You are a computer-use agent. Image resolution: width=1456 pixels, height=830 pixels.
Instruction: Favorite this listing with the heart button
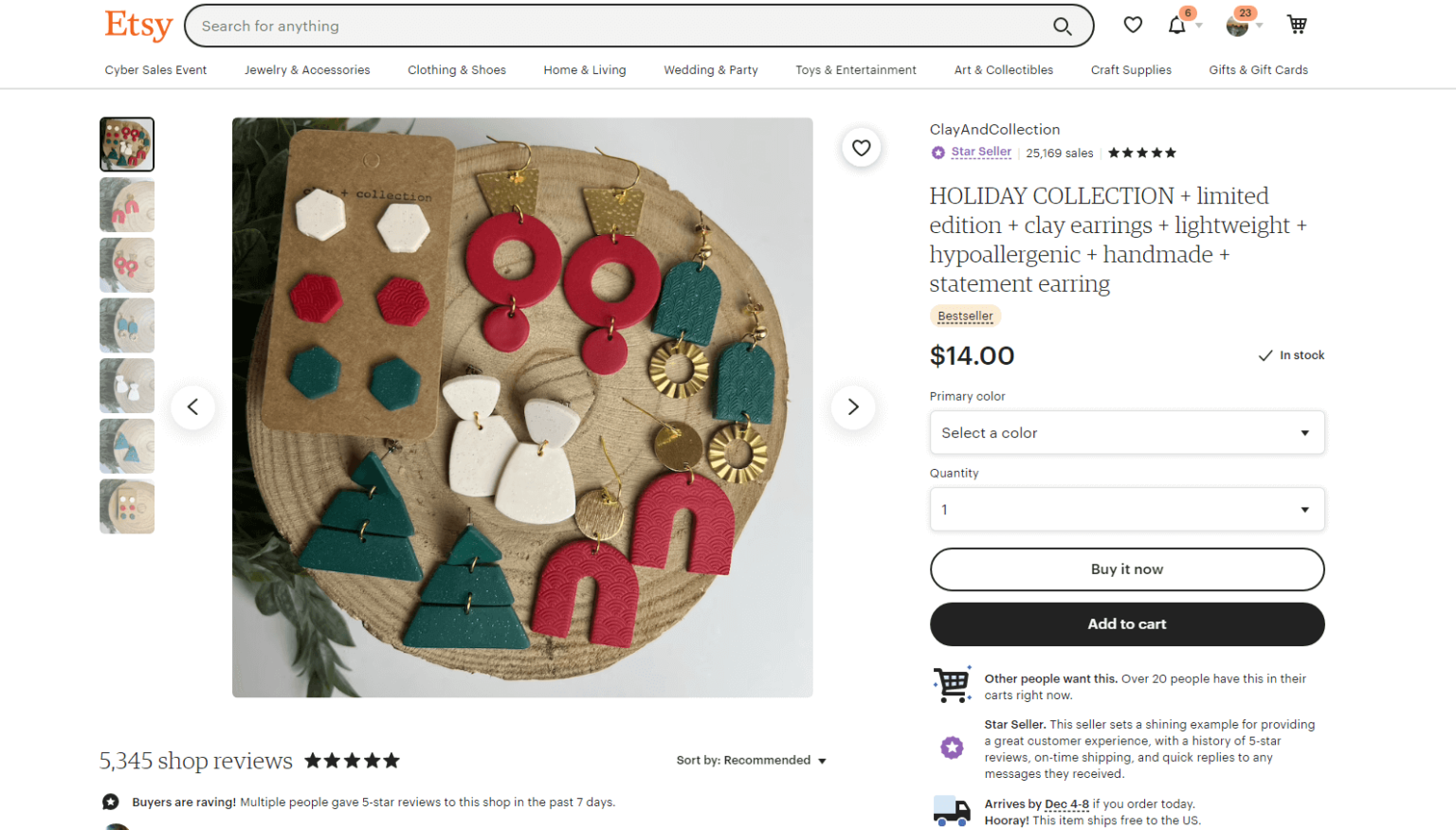click(x=861, y=147)
